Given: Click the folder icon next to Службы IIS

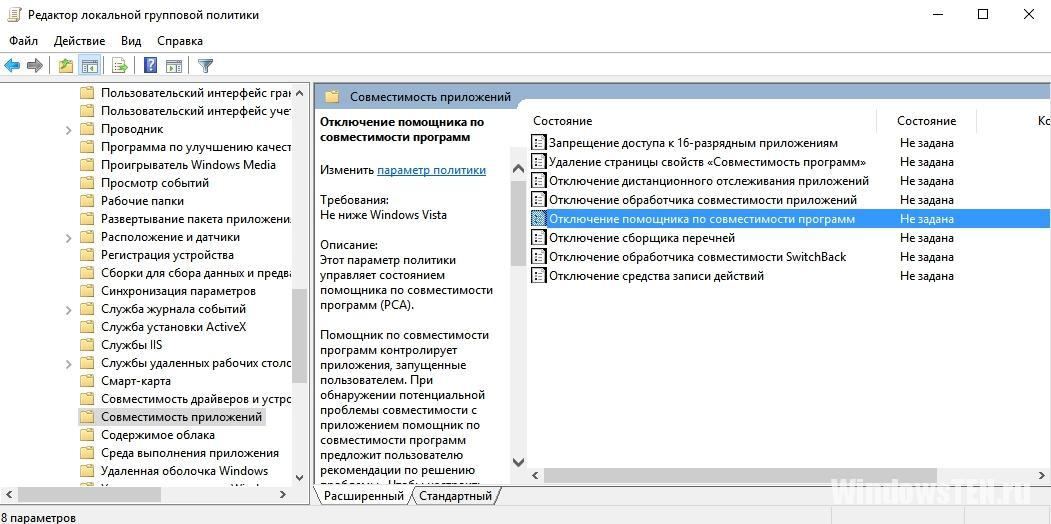Looking at the screenshot, I should [86, 345].
